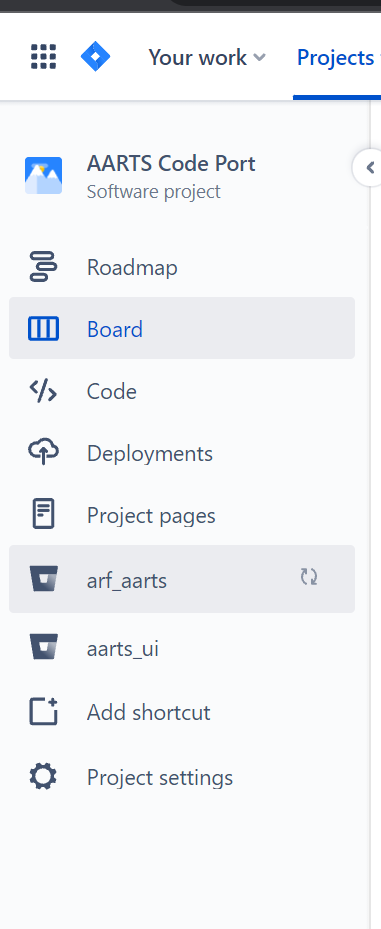Image resolution: width=381 pixels, height=929 pixels.
Task: Open the Roadmap icon in sidebar
Action: pyautogui.click(x=43, y=267)
